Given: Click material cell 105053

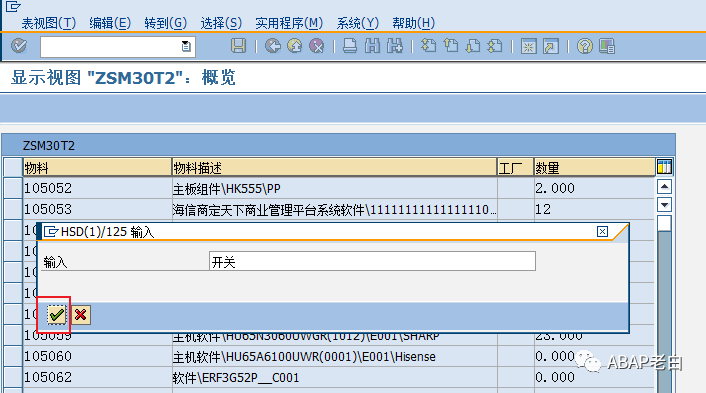Looking at the screenshot, I should (97, 209).
